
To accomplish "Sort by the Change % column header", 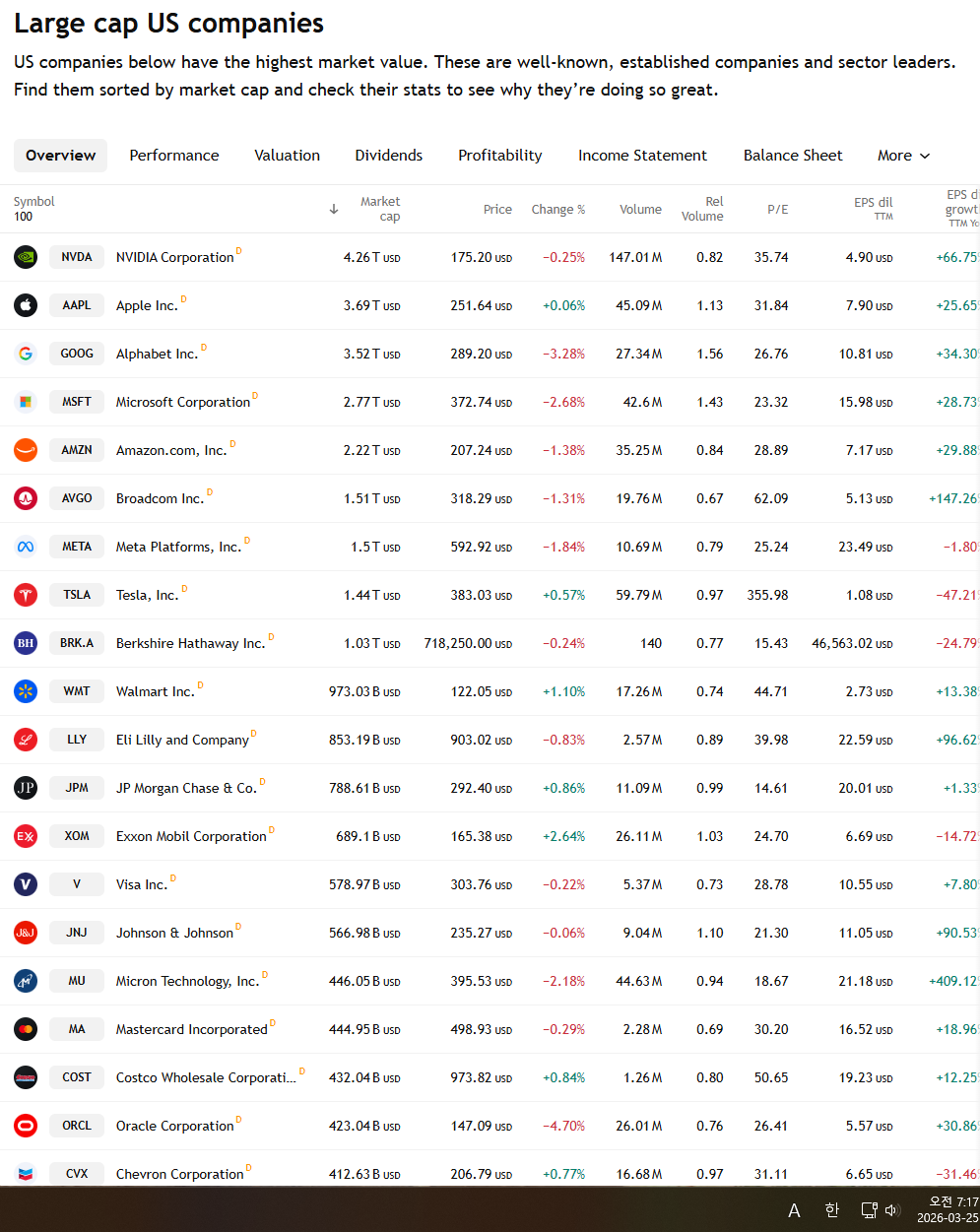I will pos(558,209).
